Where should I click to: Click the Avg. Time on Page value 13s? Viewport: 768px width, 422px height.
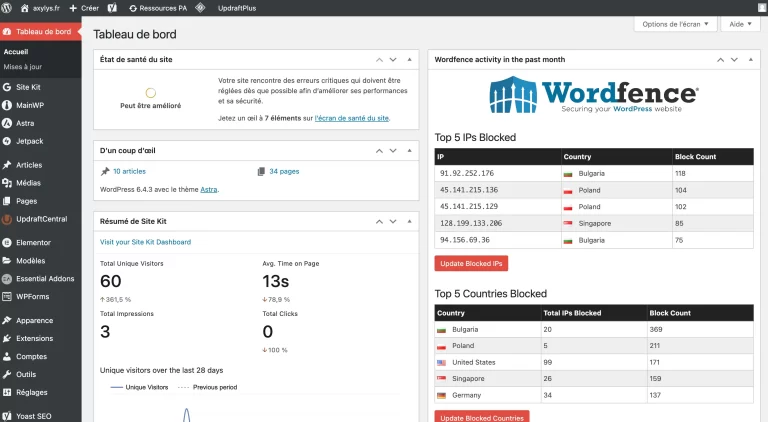point(276,281)
